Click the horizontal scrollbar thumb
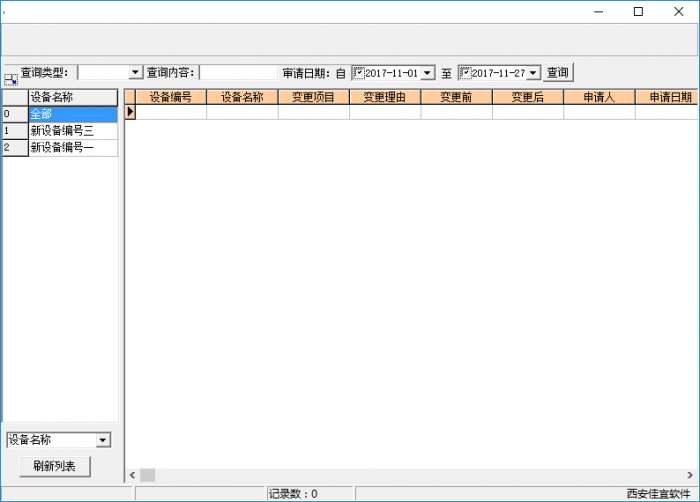 (x=148, y=475)
